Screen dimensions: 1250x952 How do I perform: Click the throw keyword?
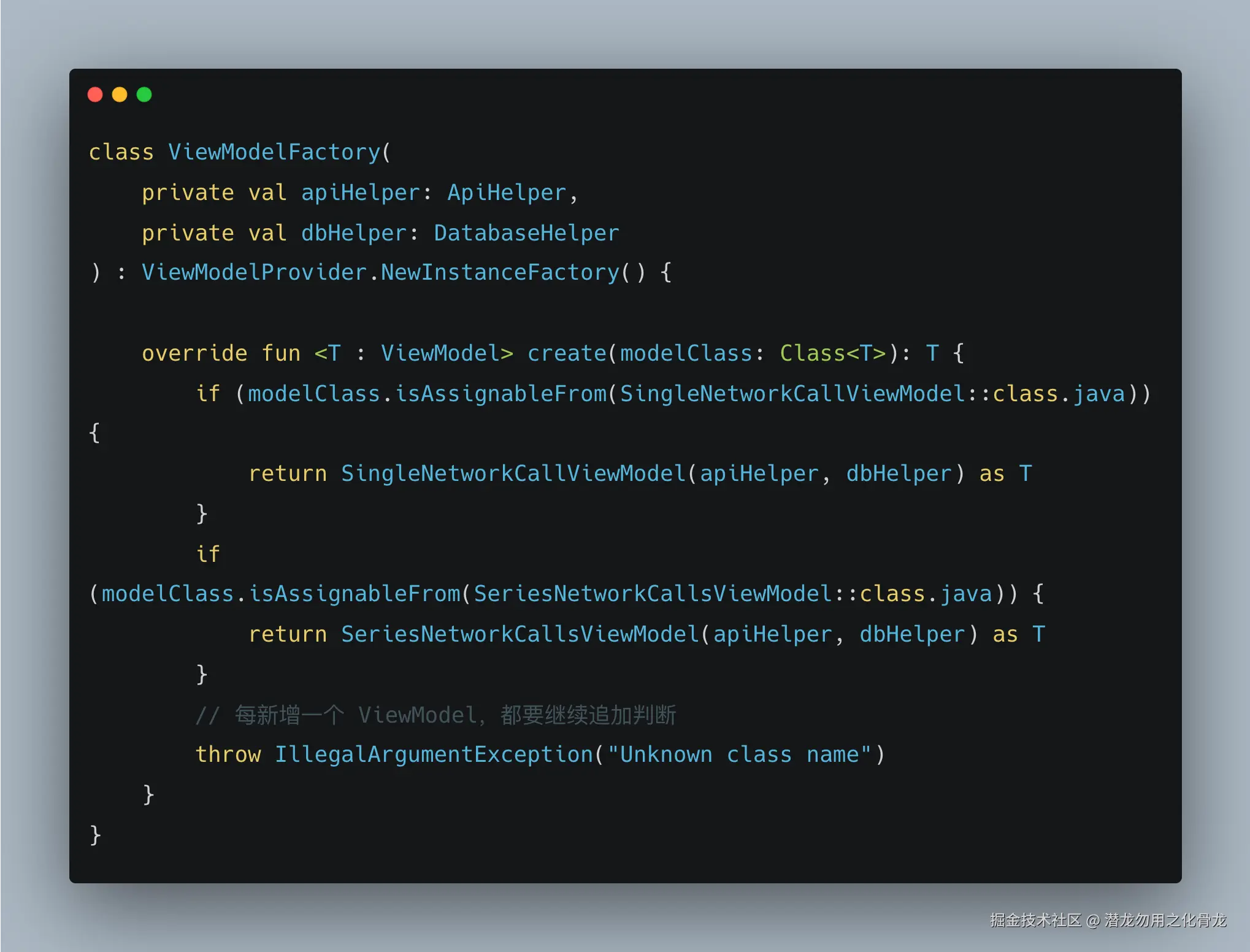click(x=228, y=754)
